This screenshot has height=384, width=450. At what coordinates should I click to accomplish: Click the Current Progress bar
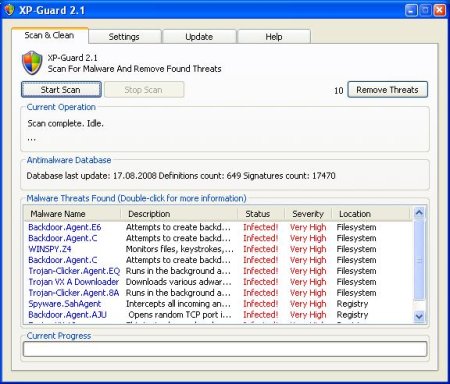[x=225, y=349]
